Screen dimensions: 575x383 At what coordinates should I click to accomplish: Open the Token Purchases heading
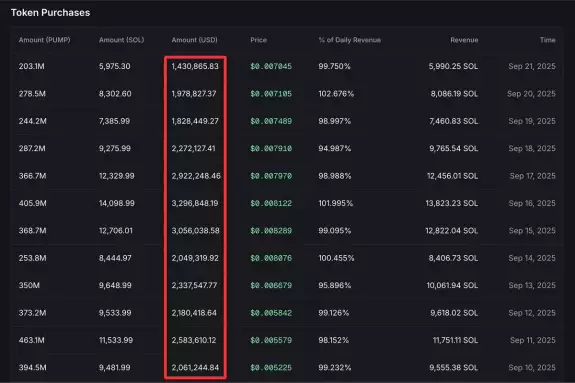[50, 12]
